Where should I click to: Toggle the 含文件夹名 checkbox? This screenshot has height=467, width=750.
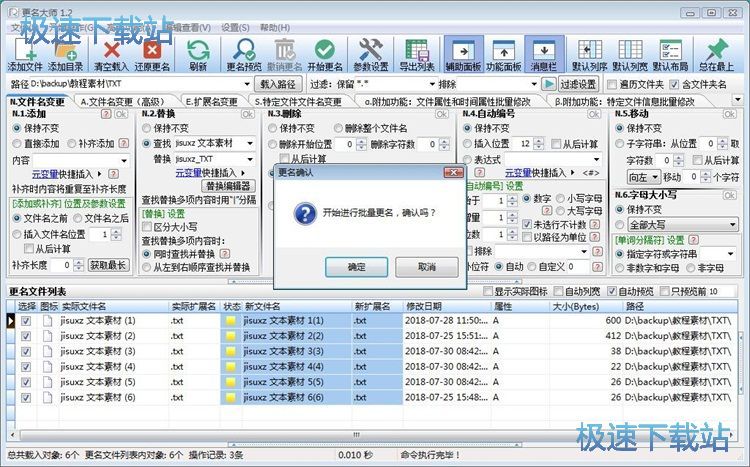[674, 85]
